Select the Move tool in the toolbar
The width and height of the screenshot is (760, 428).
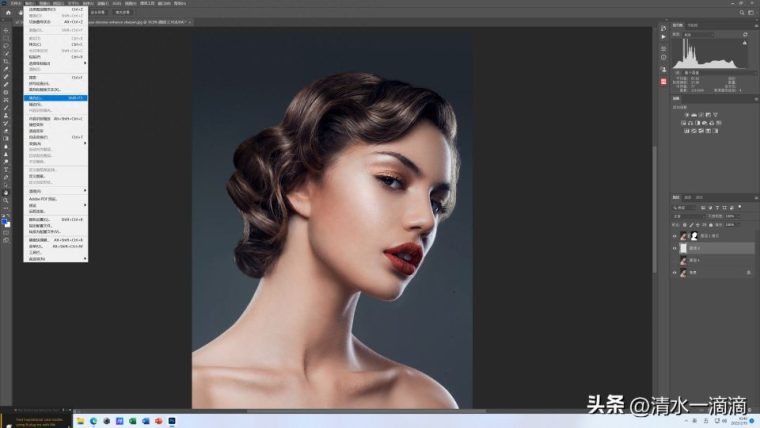click(6, 31)
